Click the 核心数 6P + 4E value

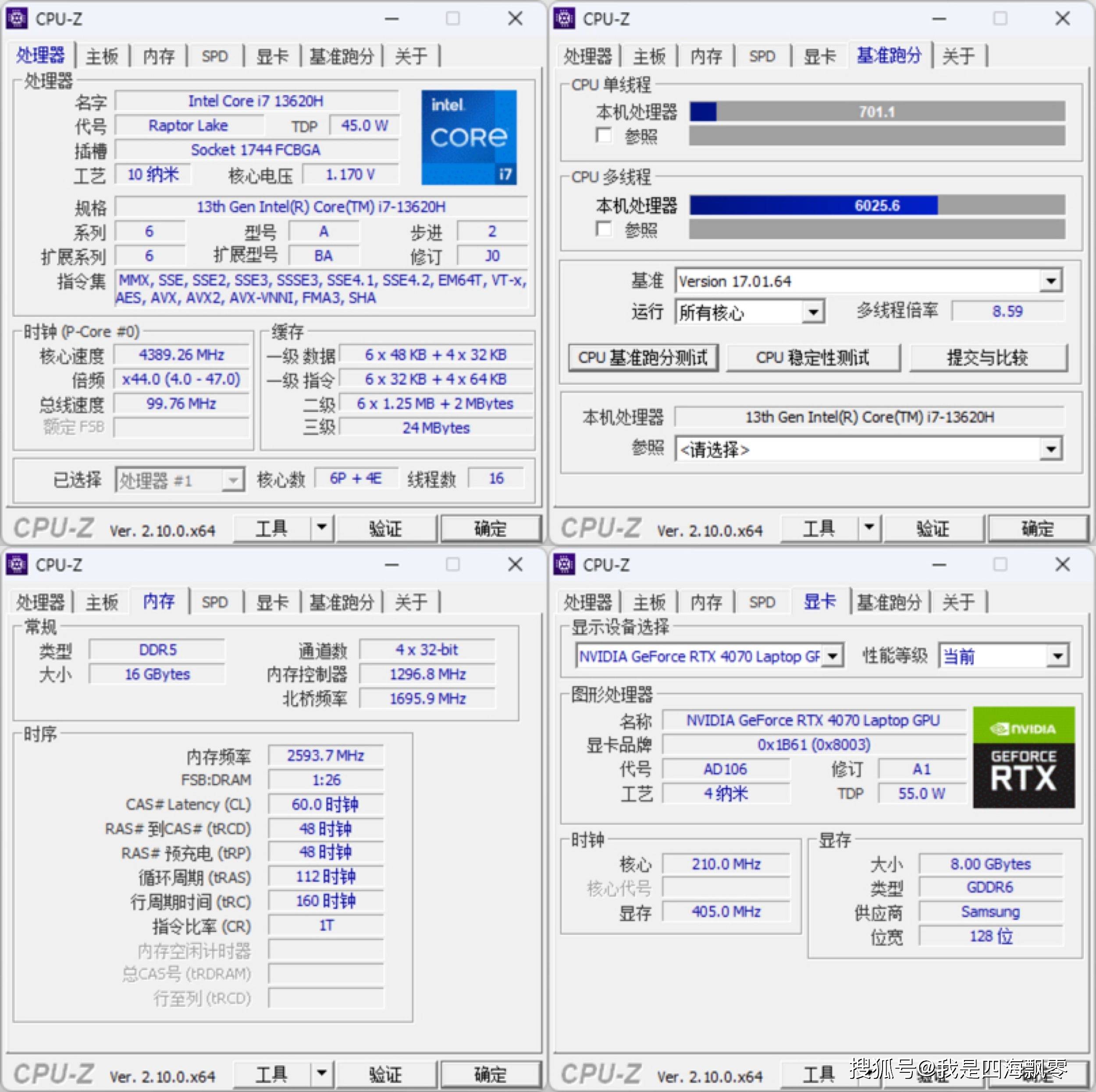click(x=356, y=479)
